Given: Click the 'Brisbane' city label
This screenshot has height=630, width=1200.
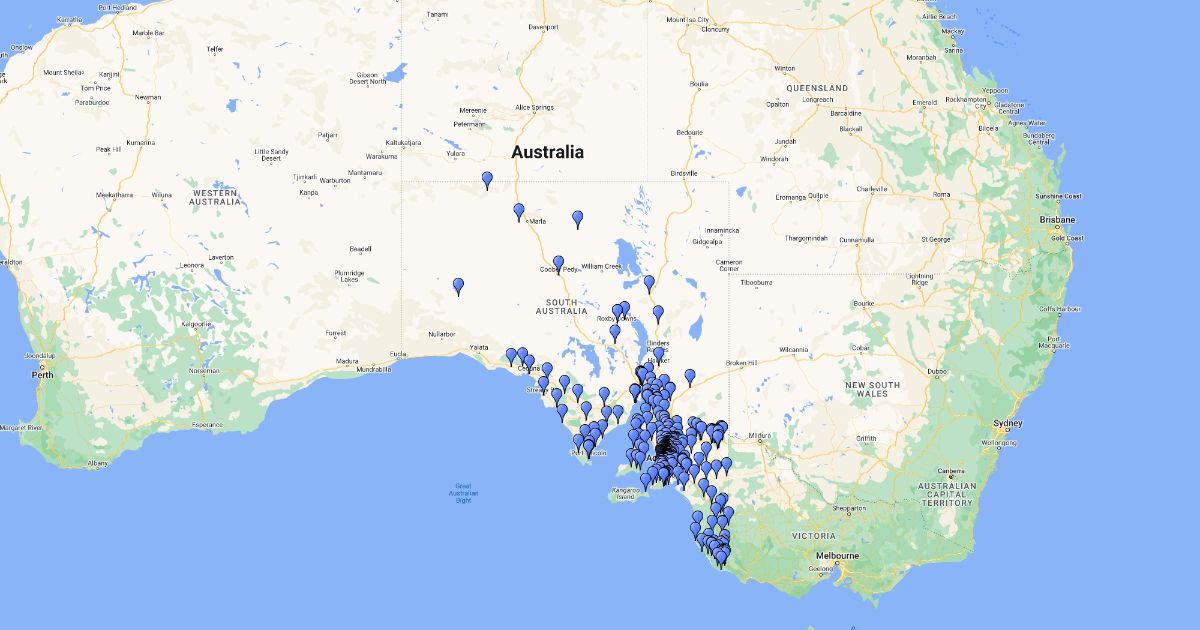Looking at the screenshot, I should coord(1057,219).
